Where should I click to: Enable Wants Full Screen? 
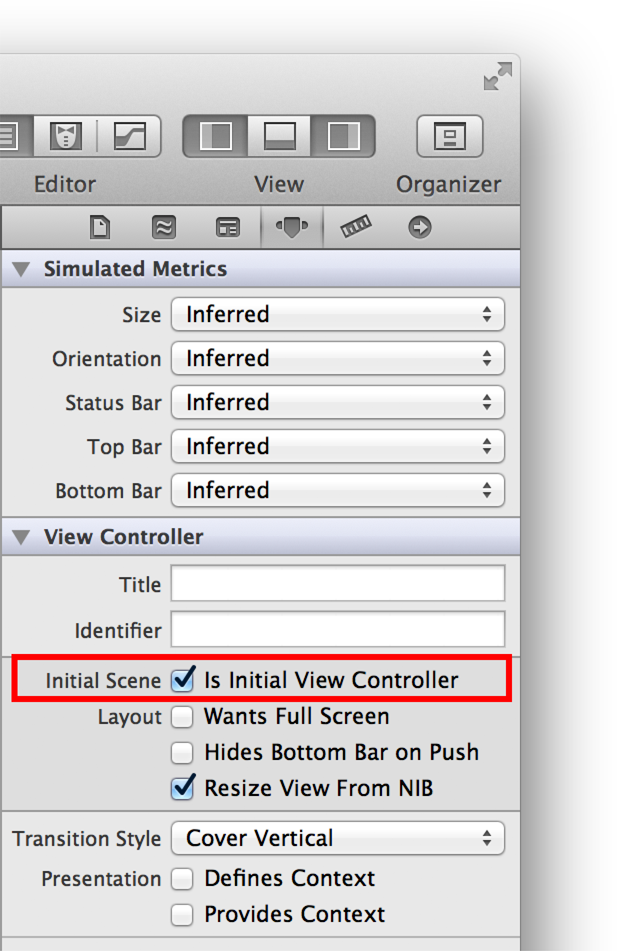[x=183, y=716]
